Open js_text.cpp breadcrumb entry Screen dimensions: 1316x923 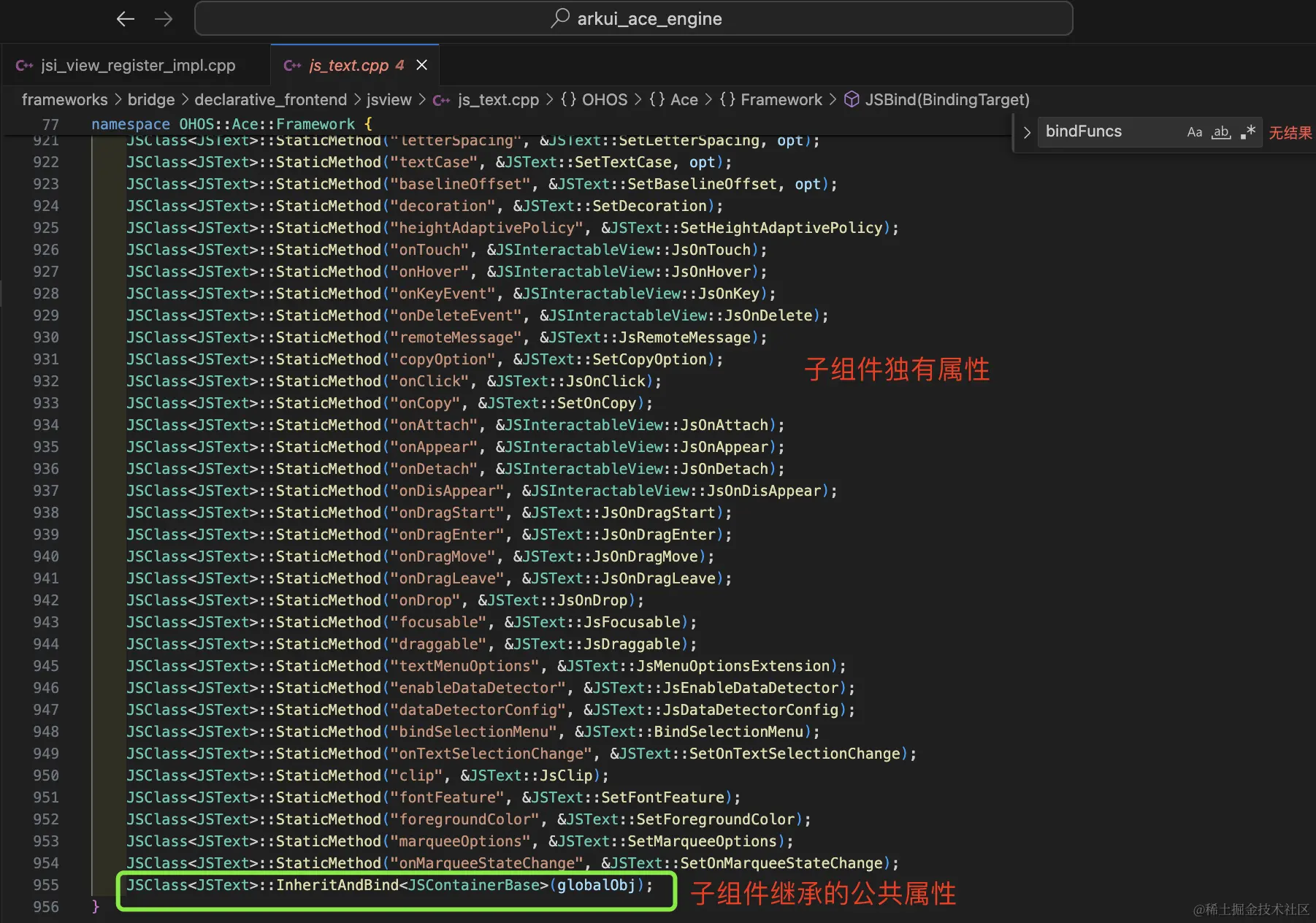498,99
